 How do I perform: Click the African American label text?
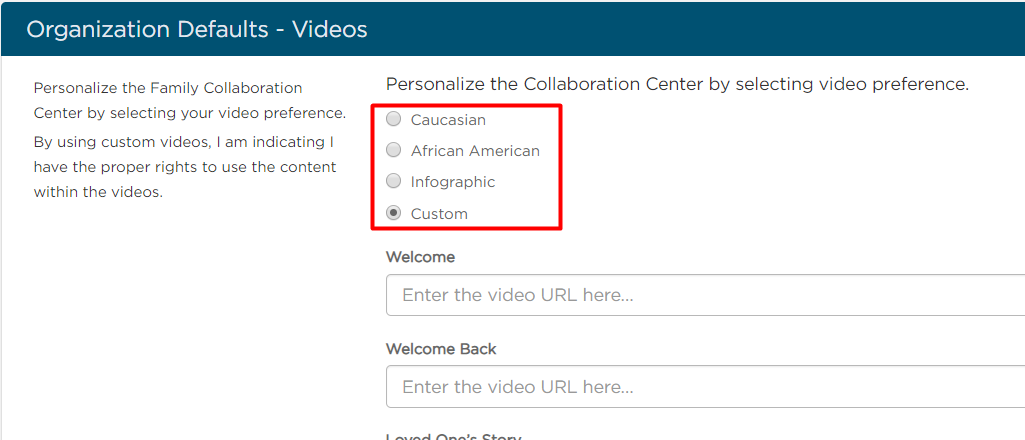(475, 151)
